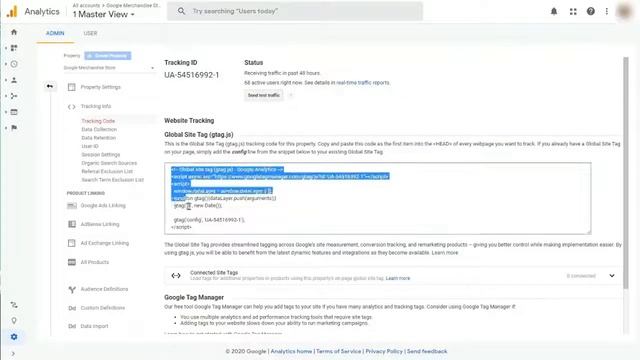Click the vertical page scrollbar

point(626,173)
